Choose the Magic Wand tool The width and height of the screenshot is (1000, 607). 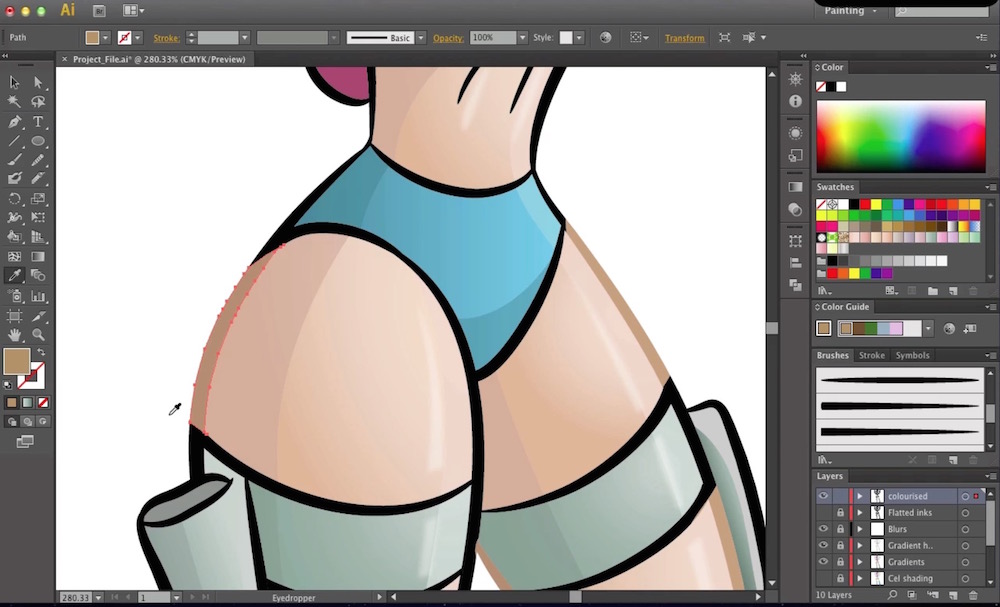(15, 101)
